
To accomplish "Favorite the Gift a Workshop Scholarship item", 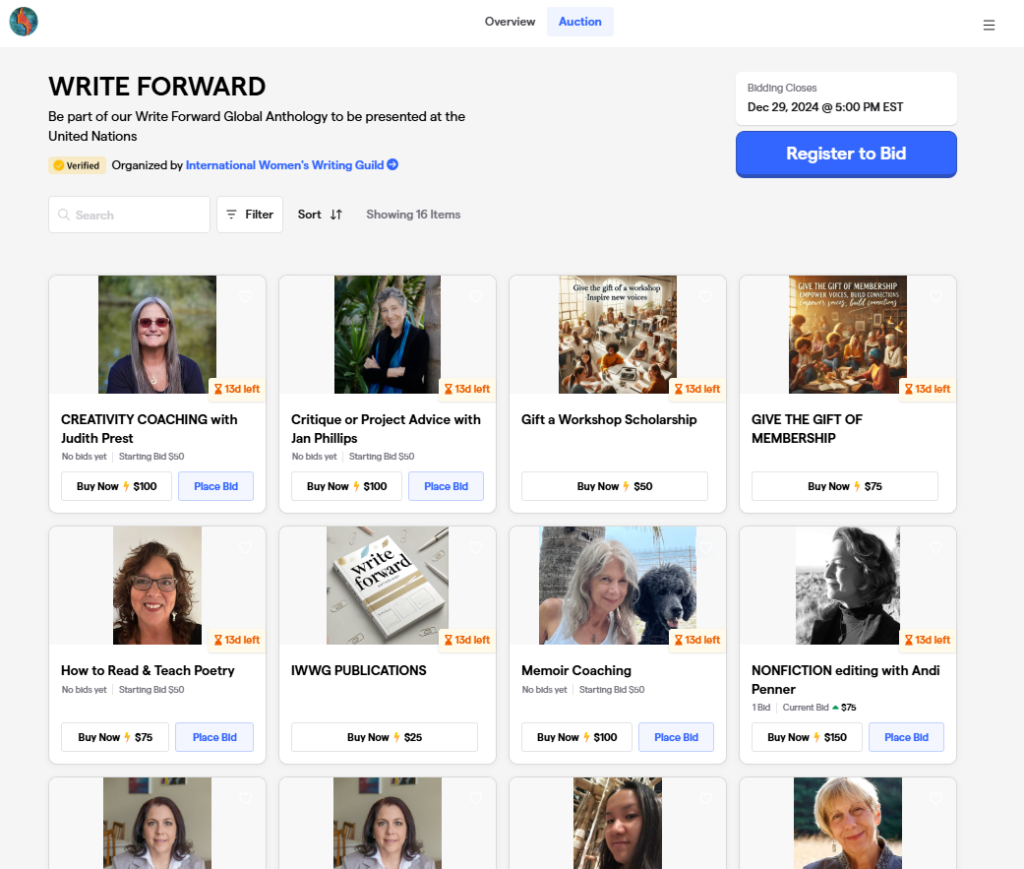I will click(x=706, y=296).
